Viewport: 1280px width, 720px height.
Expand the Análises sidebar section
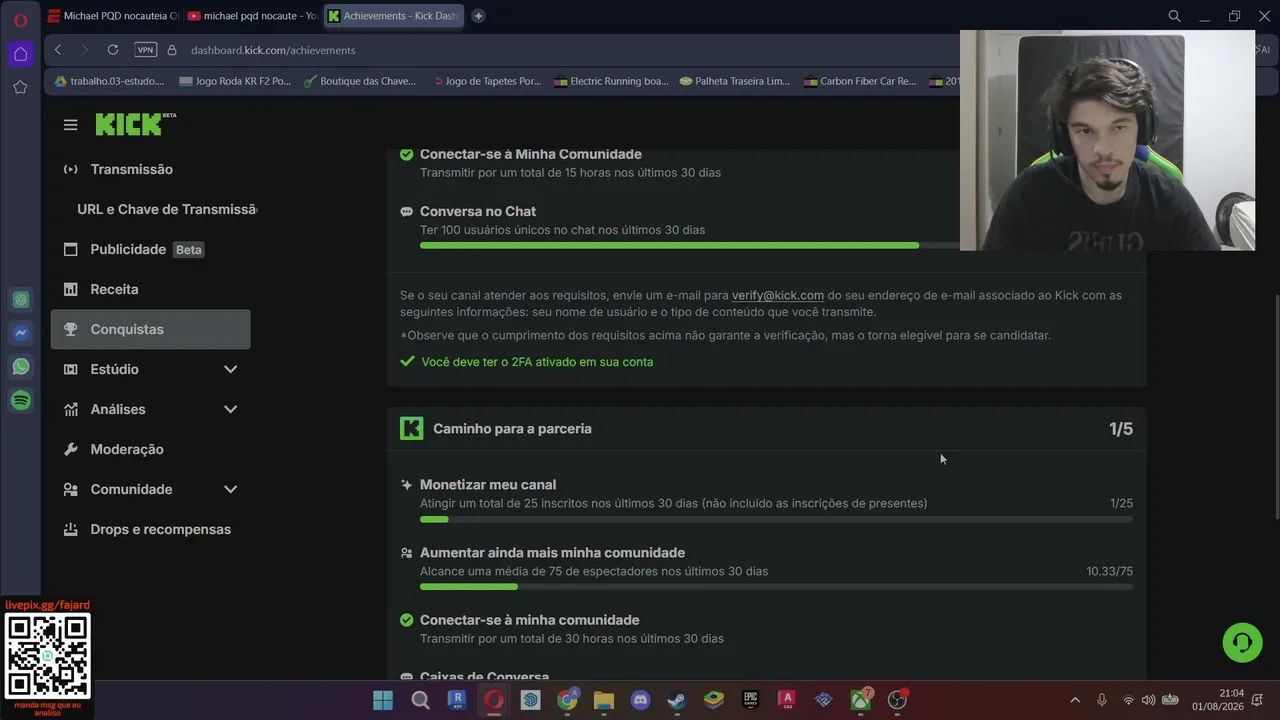coord(230,409)
